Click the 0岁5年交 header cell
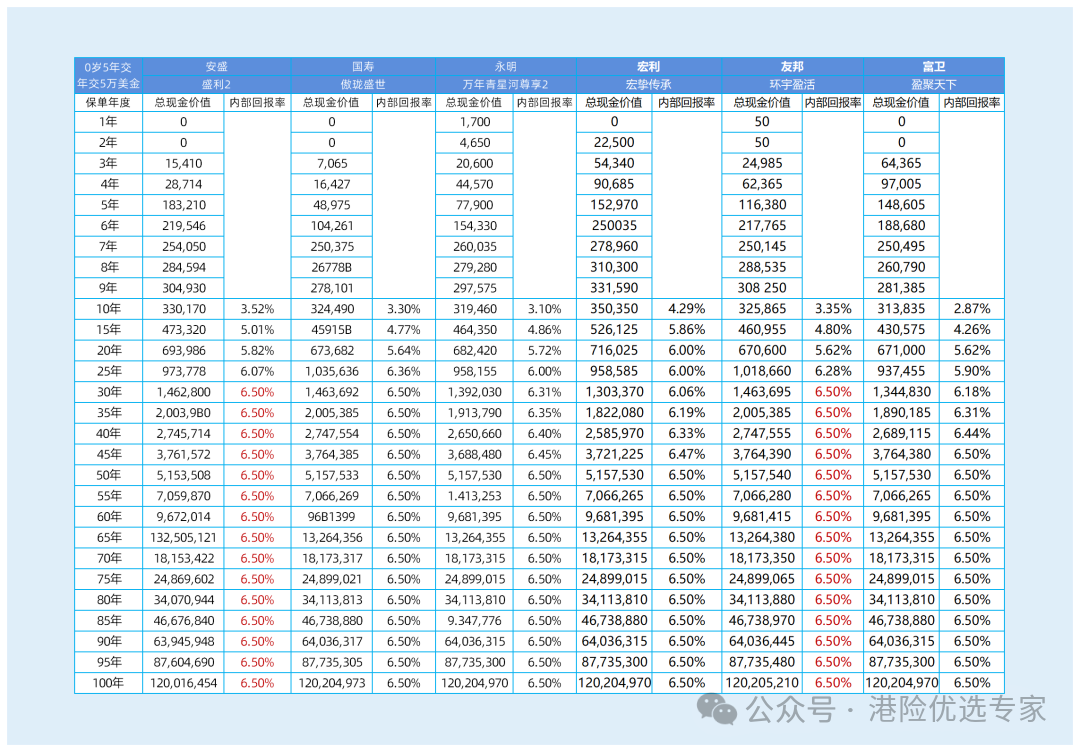 (108, 67)
